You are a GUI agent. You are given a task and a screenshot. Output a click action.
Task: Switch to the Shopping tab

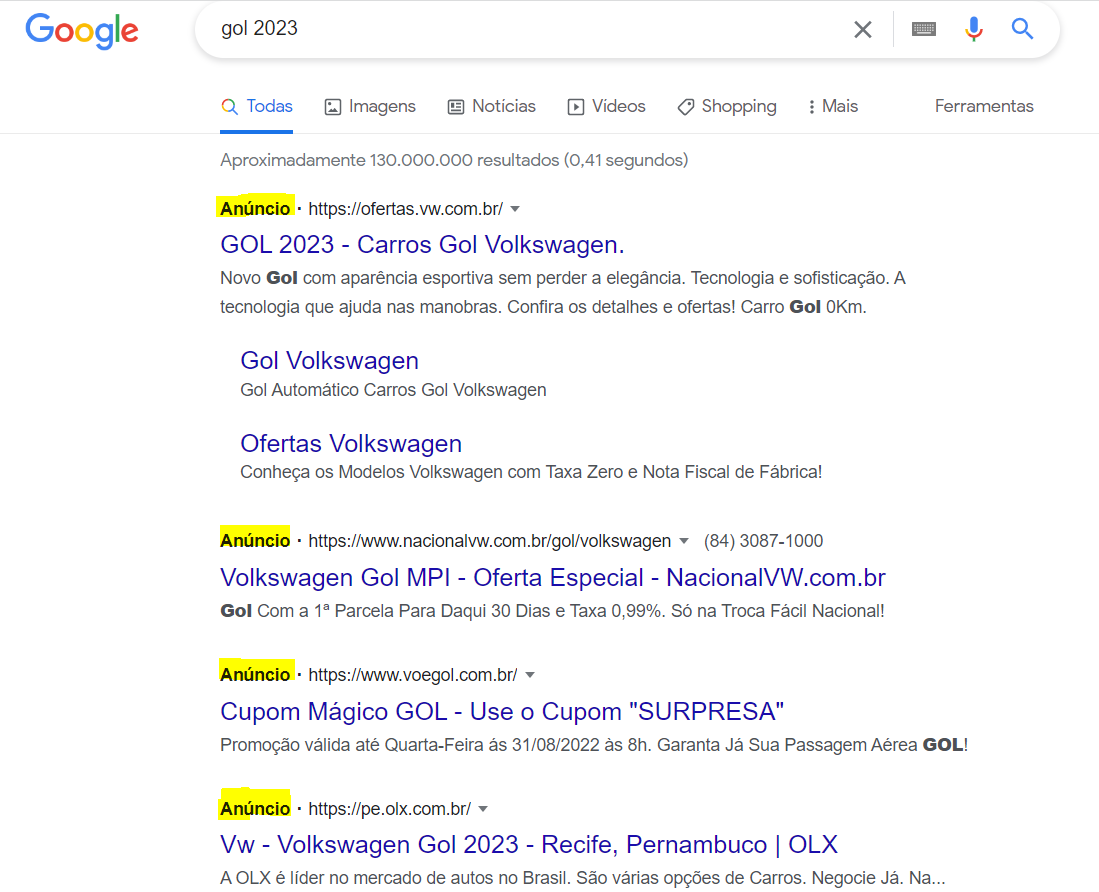coord(727,107)
